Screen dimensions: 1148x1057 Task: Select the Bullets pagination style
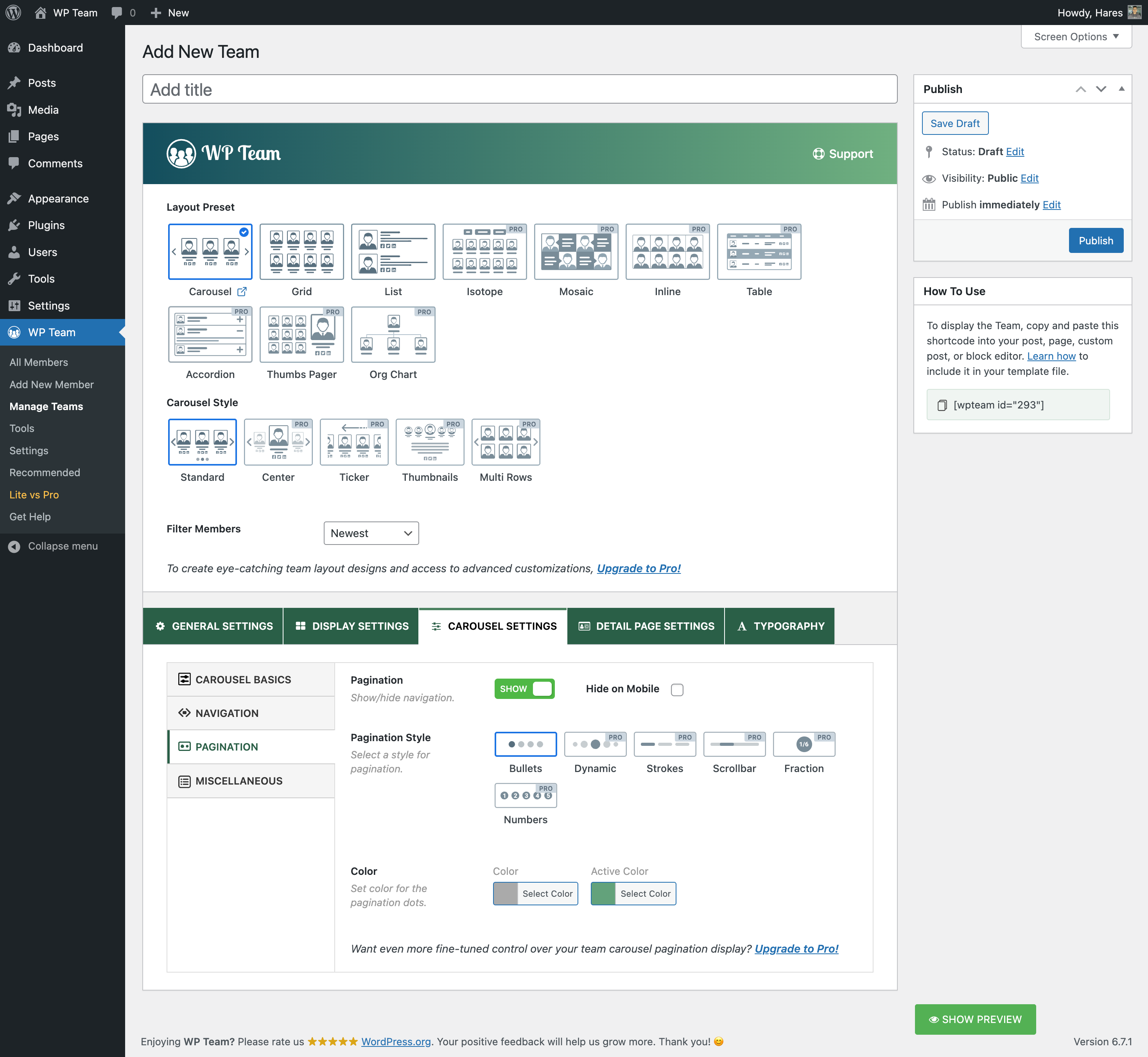pyautogui.click(x=525, y=744)
